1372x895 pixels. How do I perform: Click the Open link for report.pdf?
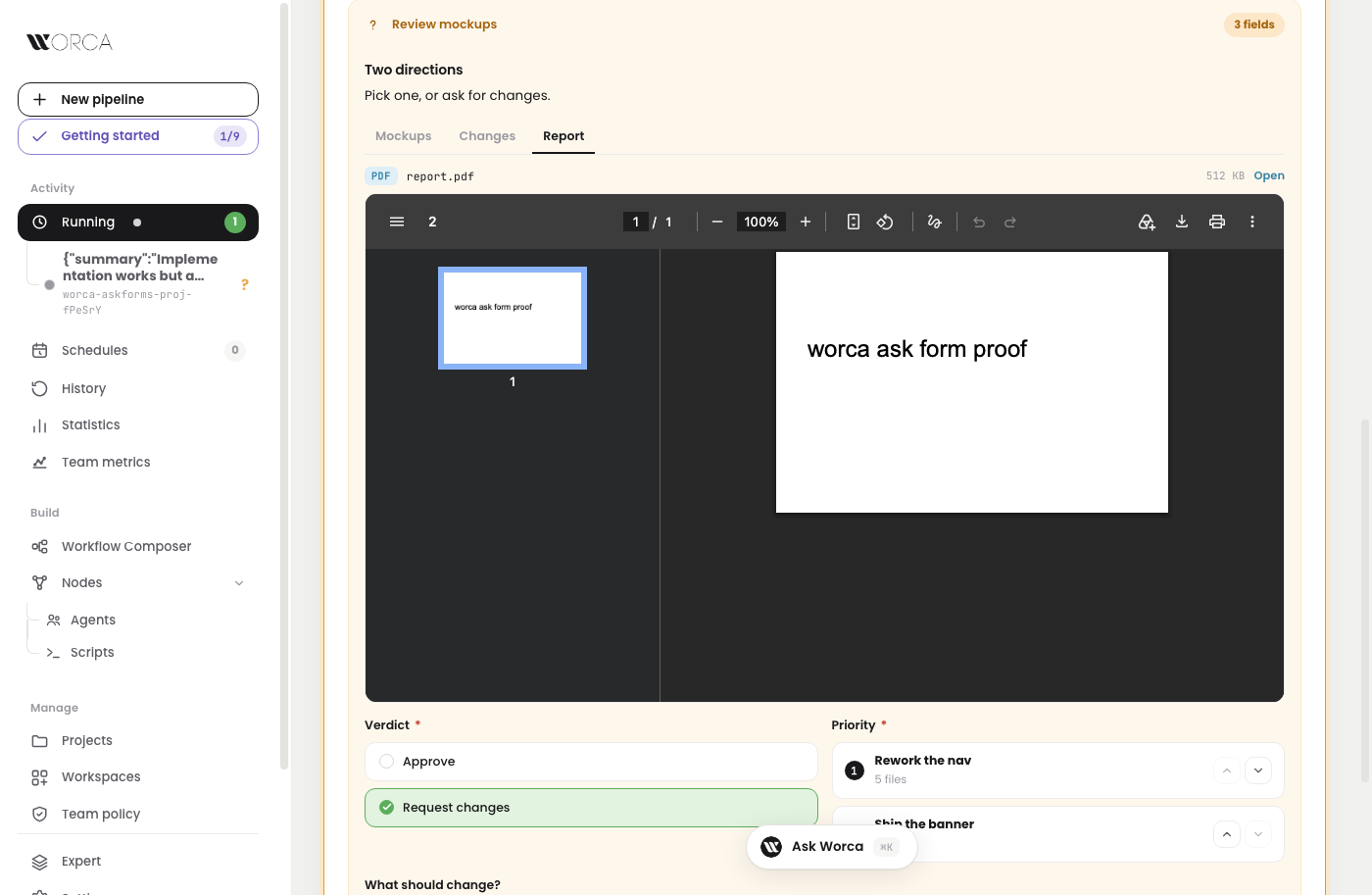pos(1269,176)
